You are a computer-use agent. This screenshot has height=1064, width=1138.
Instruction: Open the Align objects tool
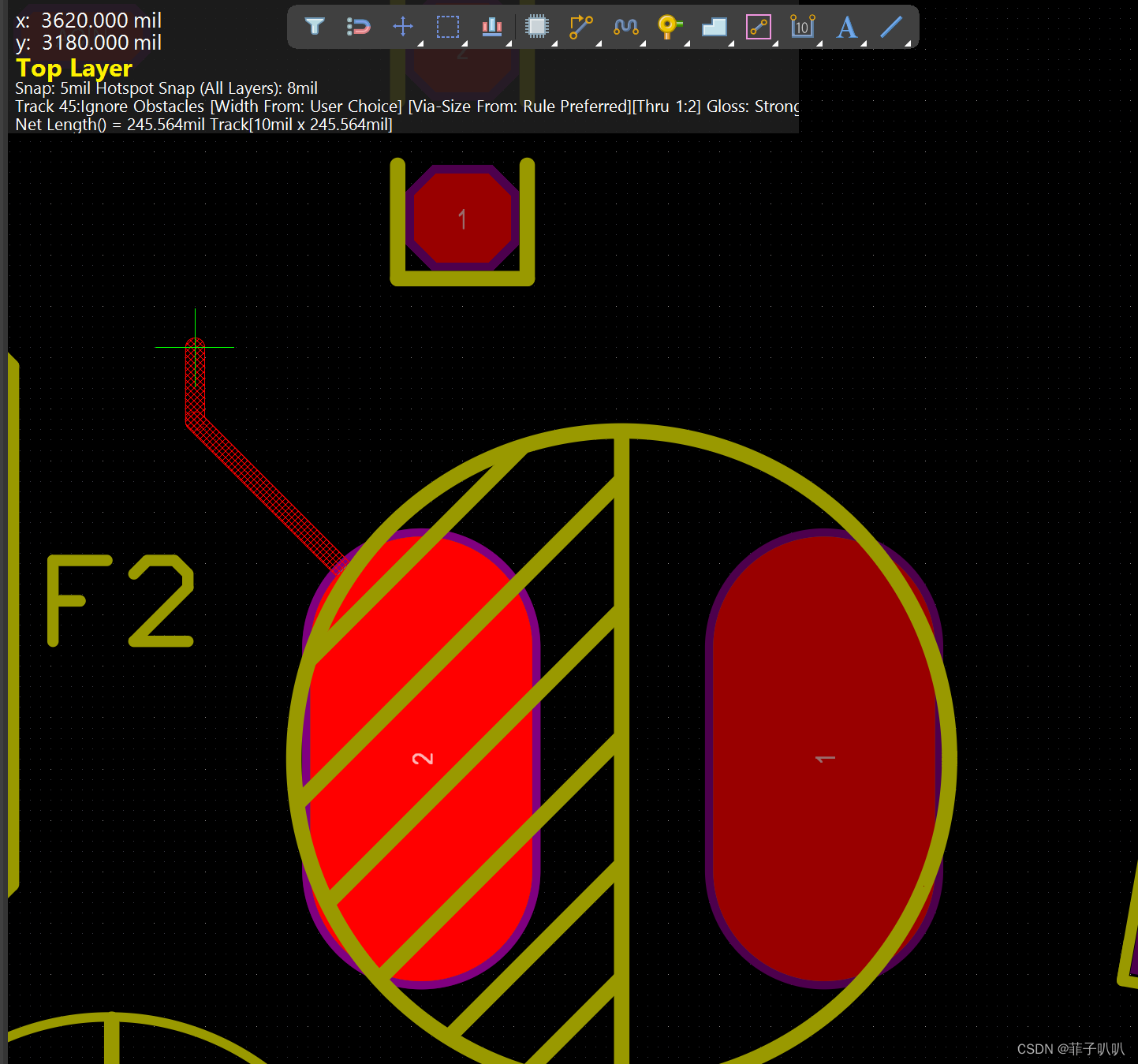[x=492, y=27]
